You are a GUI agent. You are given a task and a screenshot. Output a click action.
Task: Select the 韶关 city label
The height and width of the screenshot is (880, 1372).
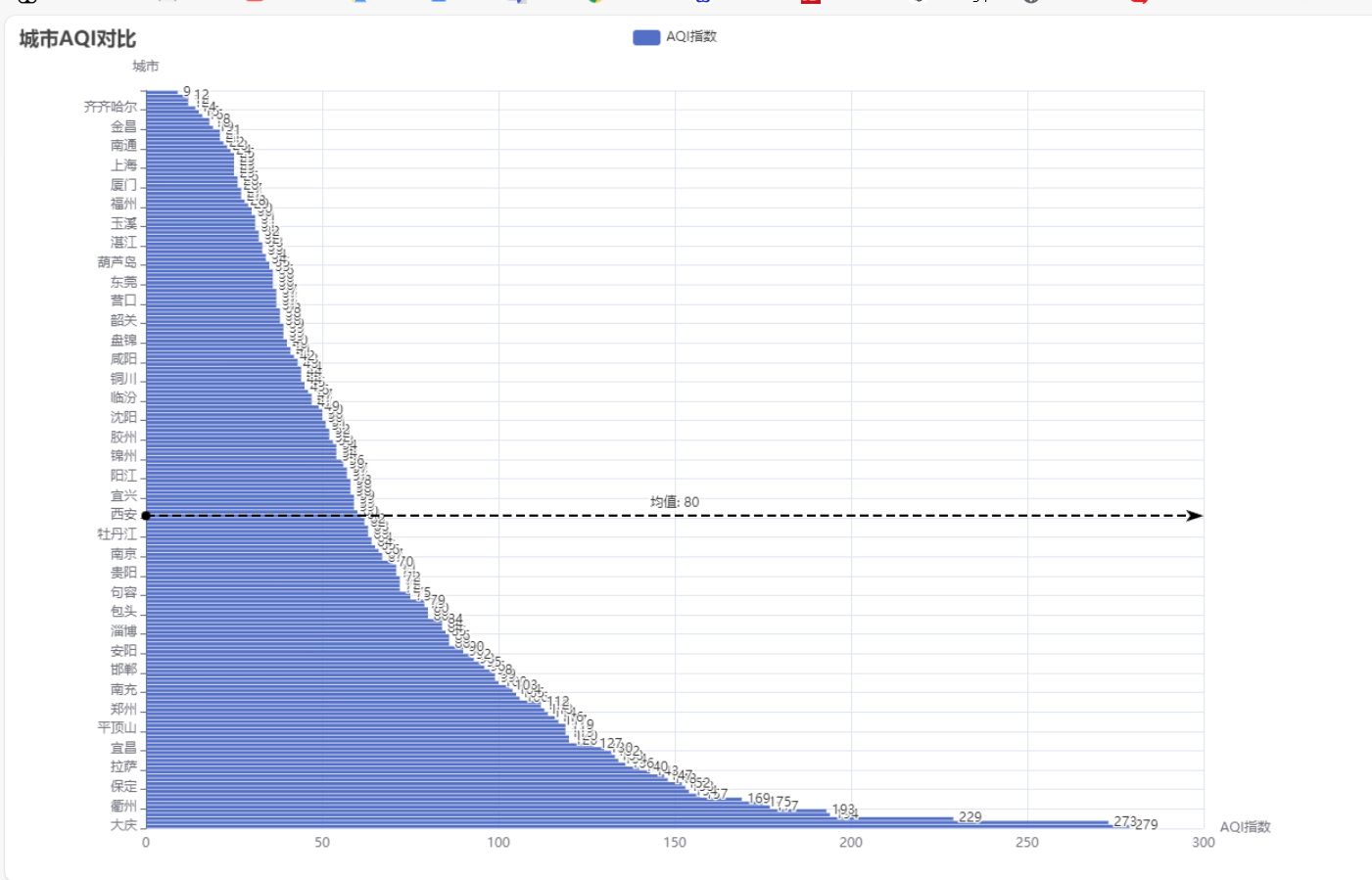[124, 320]
